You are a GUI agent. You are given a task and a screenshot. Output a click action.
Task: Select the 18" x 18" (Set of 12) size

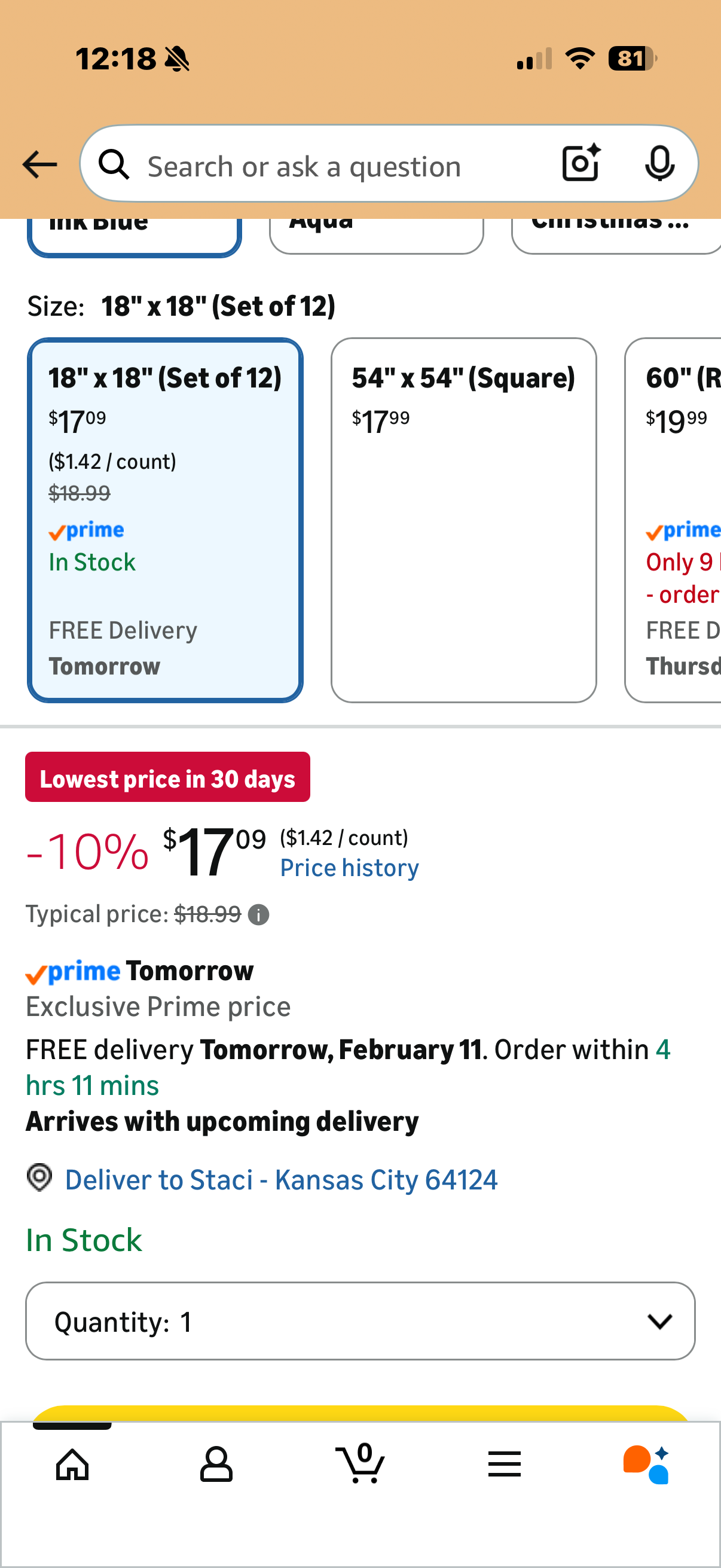(x=165, y=520)
